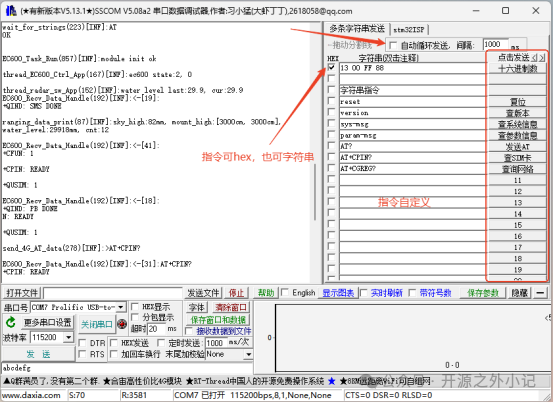The image size is (554, 403).
Task: Click the 十六进制数 send button
Action: point(517,69)
